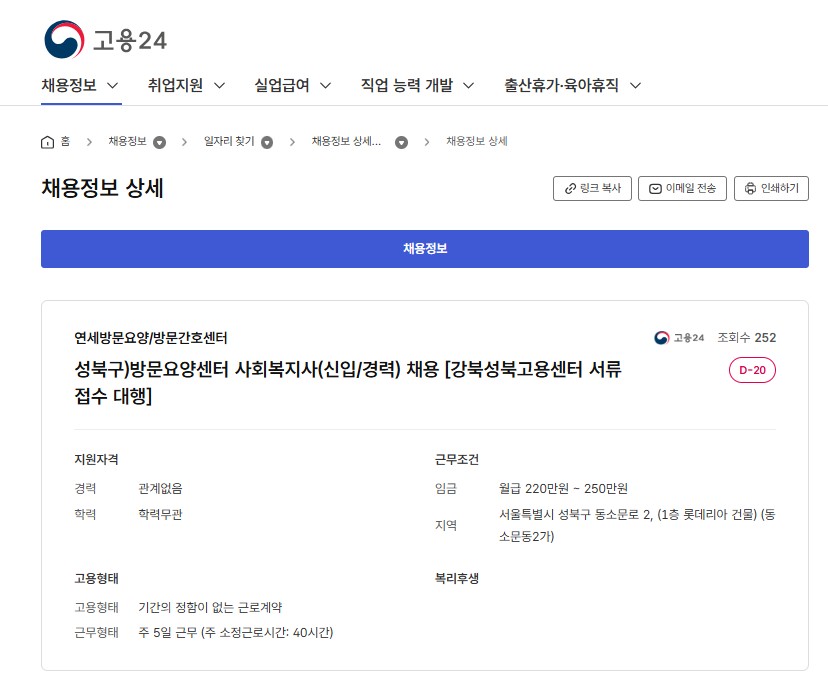
Task: Open the 출산휴가·육아휴직 menu
Action: tap(561, 85)
